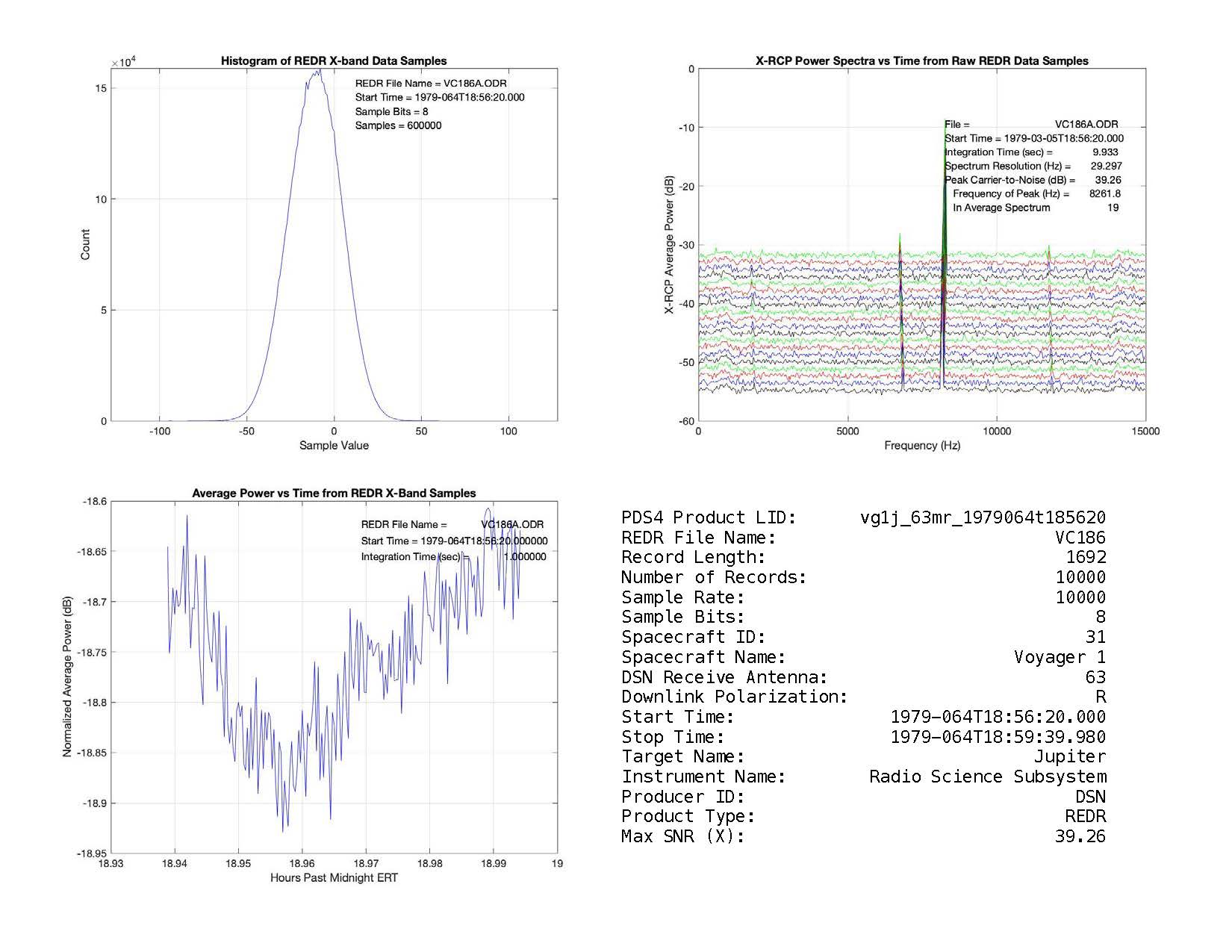This screenshot has width=1232, height=952.
Task: Select the X-RCP Average Power (dB) axis label
Action: coord(670,245)
